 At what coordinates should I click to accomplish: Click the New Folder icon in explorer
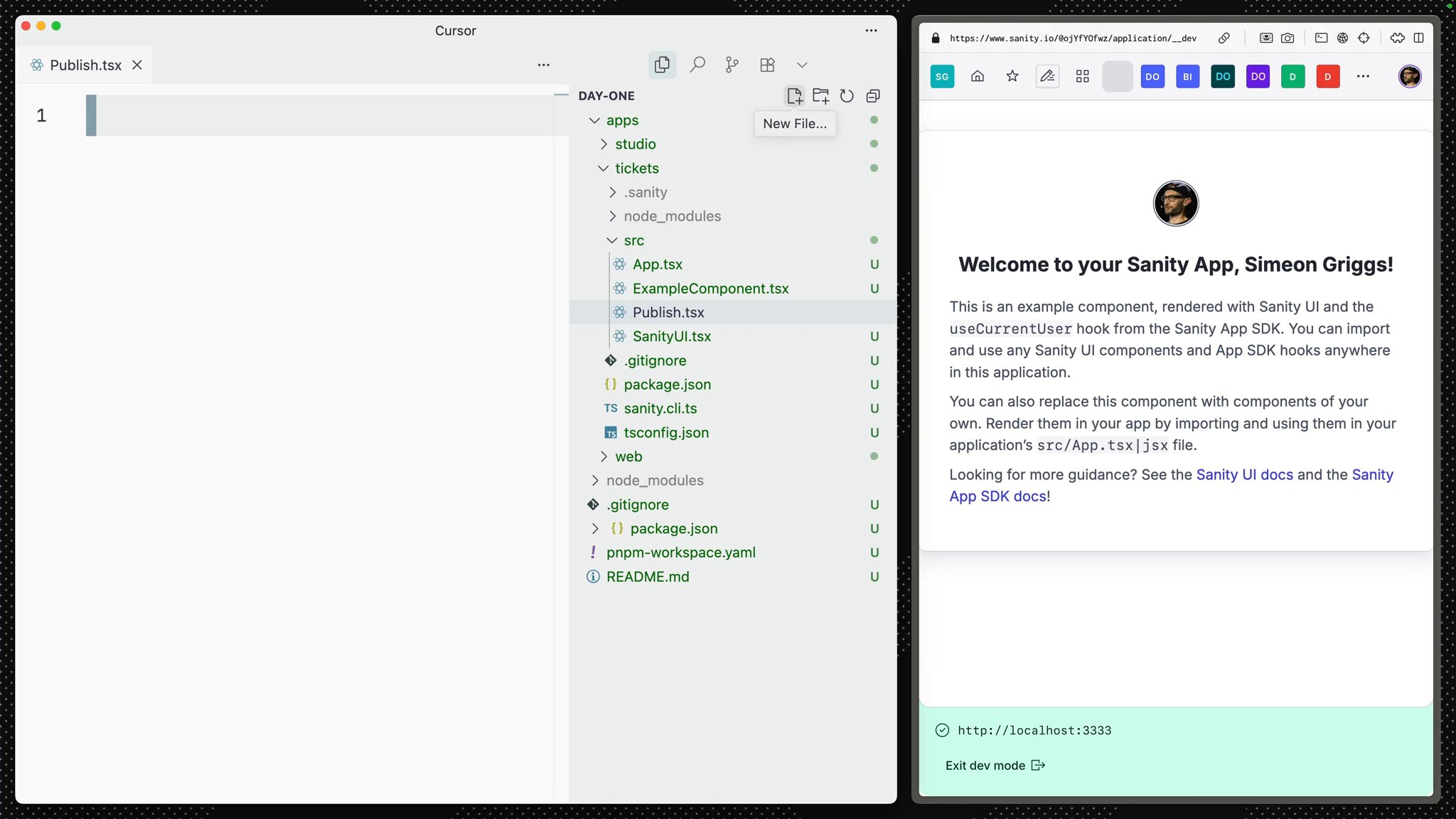[821, 95]
